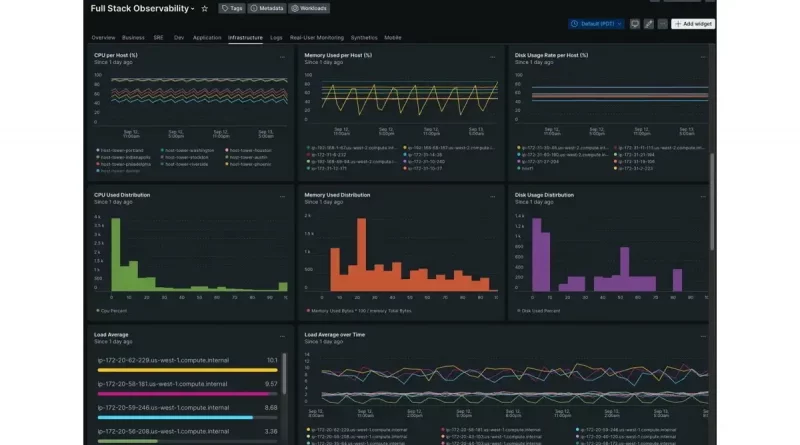Edit the dashboard using the pencil icon

point(648,24)
